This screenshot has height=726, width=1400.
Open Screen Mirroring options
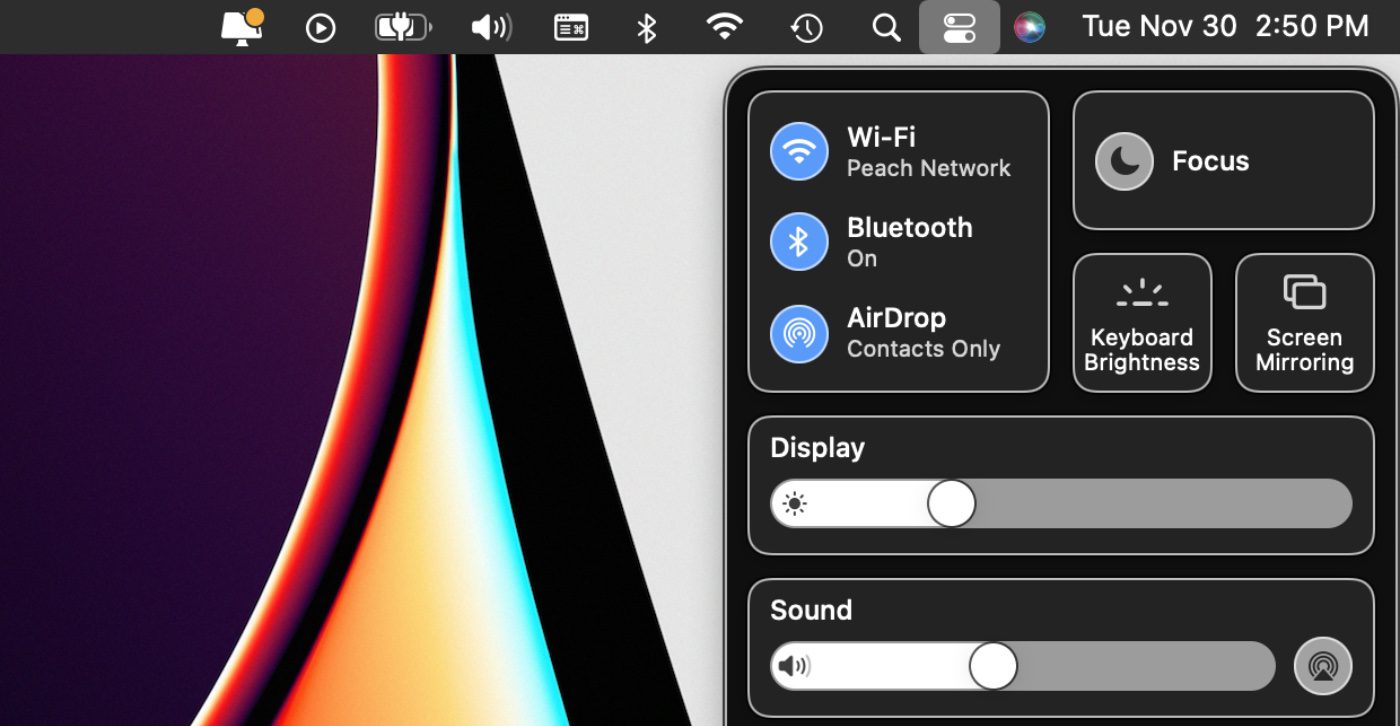pos(1304,322)
